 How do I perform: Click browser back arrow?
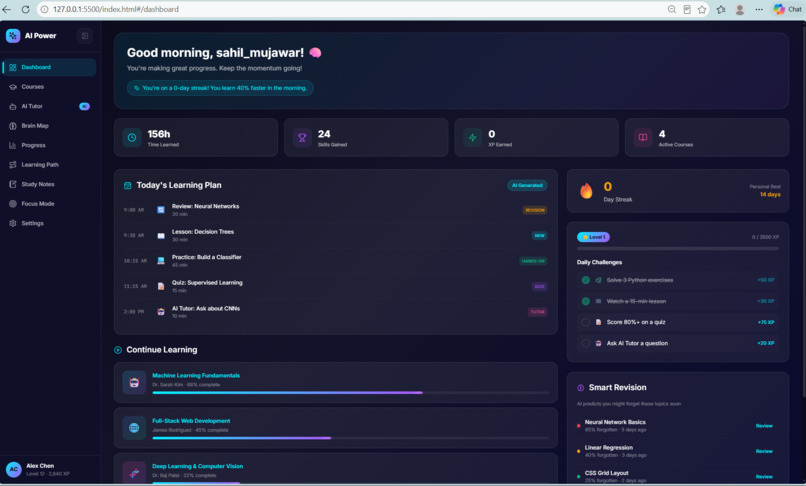tap(7, 9)
